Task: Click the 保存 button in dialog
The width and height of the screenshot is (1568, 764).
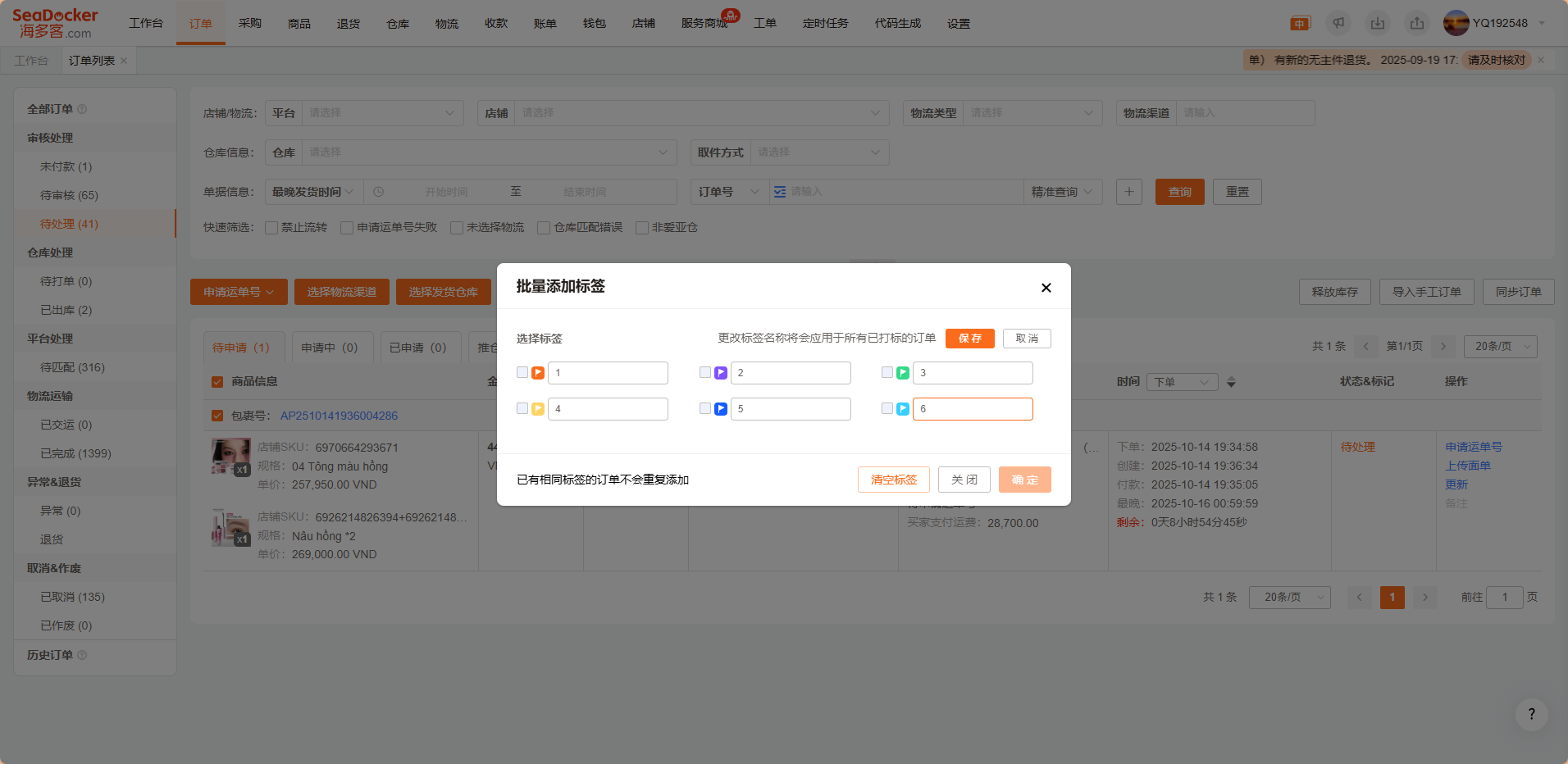Action: (x=969, y=339)
